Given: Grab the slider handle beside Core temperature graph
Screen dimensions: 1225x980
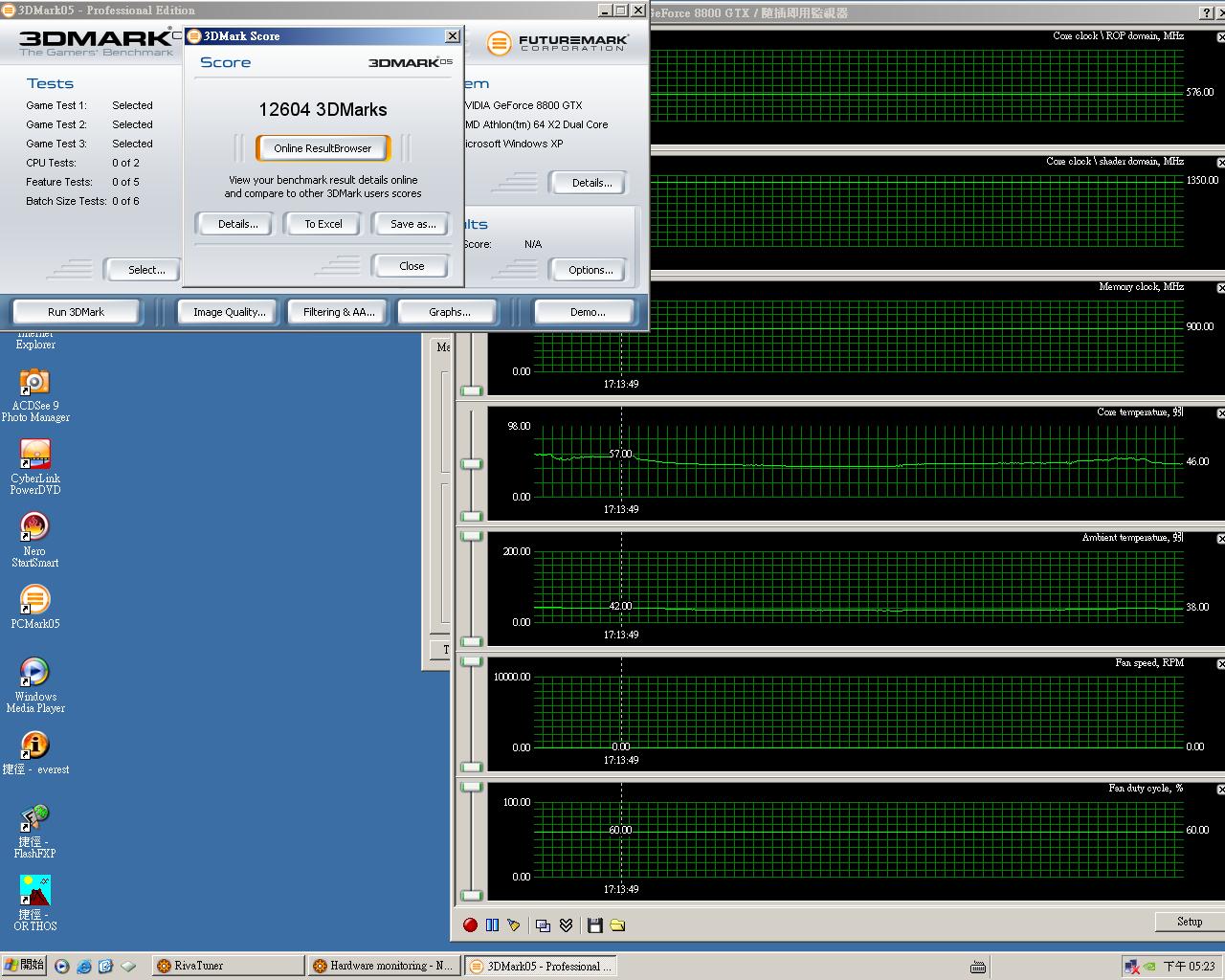Looking at the screenshot, I should pos(472,464).
